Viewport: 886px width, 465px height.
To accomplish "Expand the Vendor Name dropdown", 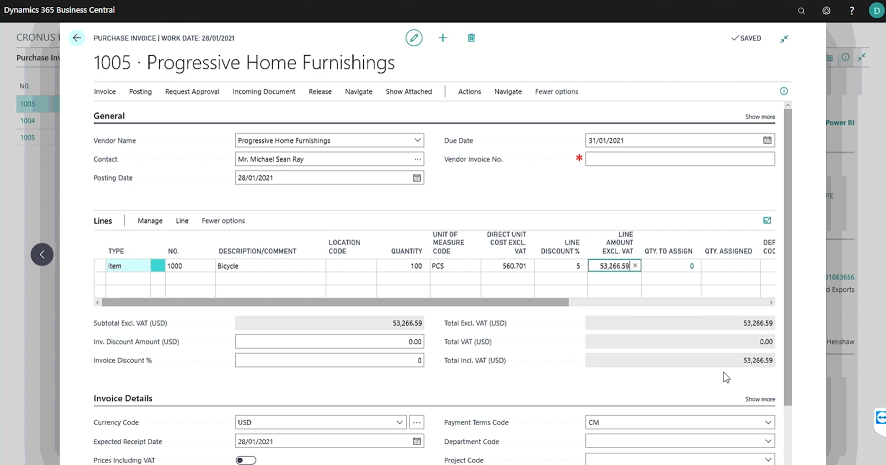I will (417, 140).
